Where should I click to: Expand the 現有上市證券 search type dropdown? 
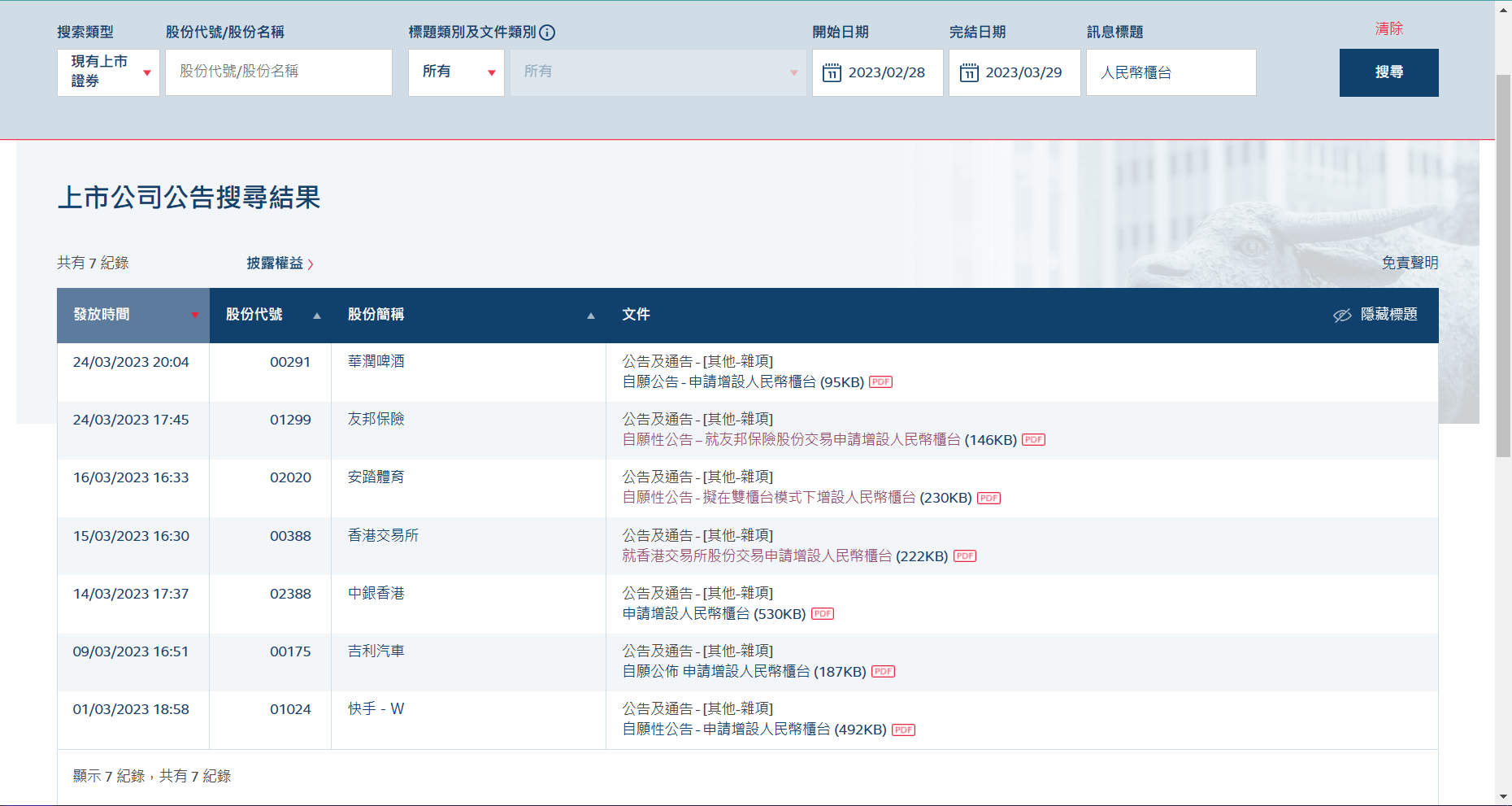point(108,72)
